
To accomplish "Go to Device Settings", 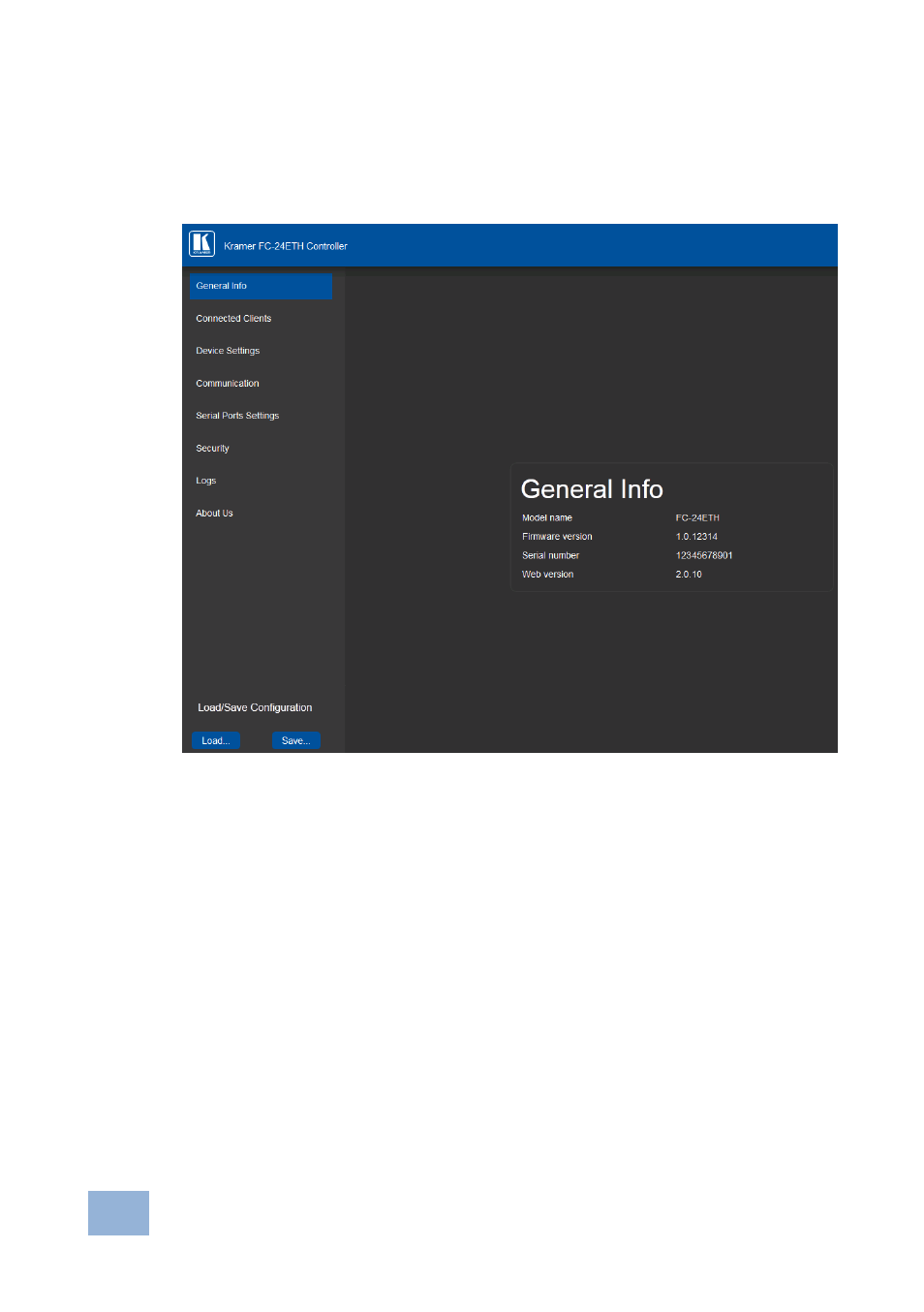I will click(x=228, y=351).
